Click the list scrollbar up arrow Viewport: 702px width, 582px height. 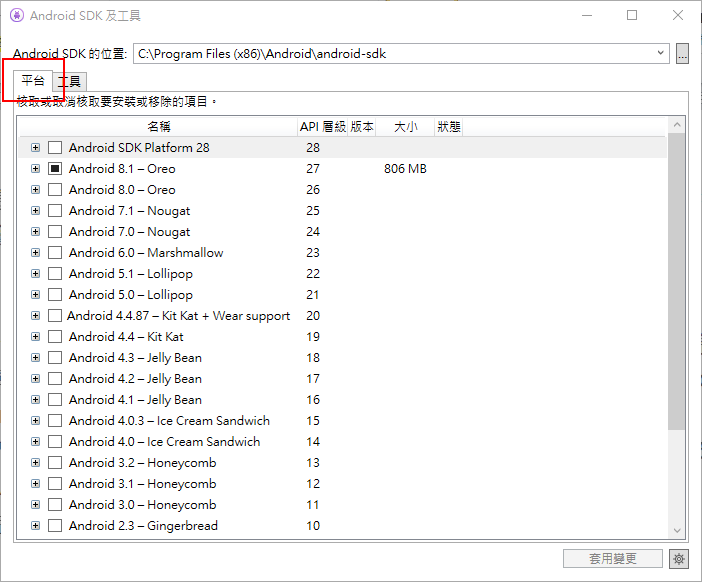point(677,124)
